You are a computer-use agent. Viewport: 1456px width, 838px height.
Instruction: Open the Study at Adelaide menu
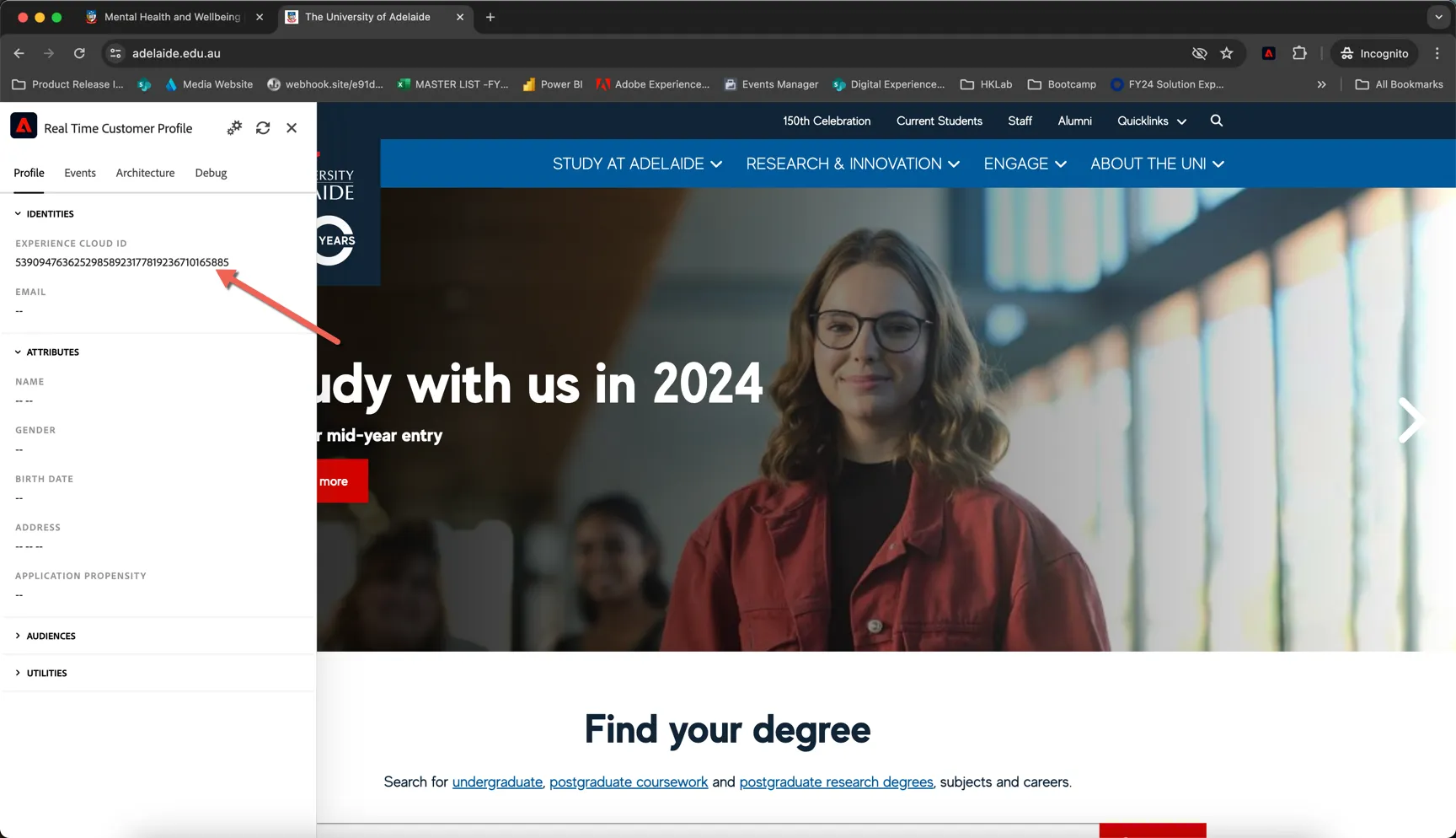coord(637,164)
